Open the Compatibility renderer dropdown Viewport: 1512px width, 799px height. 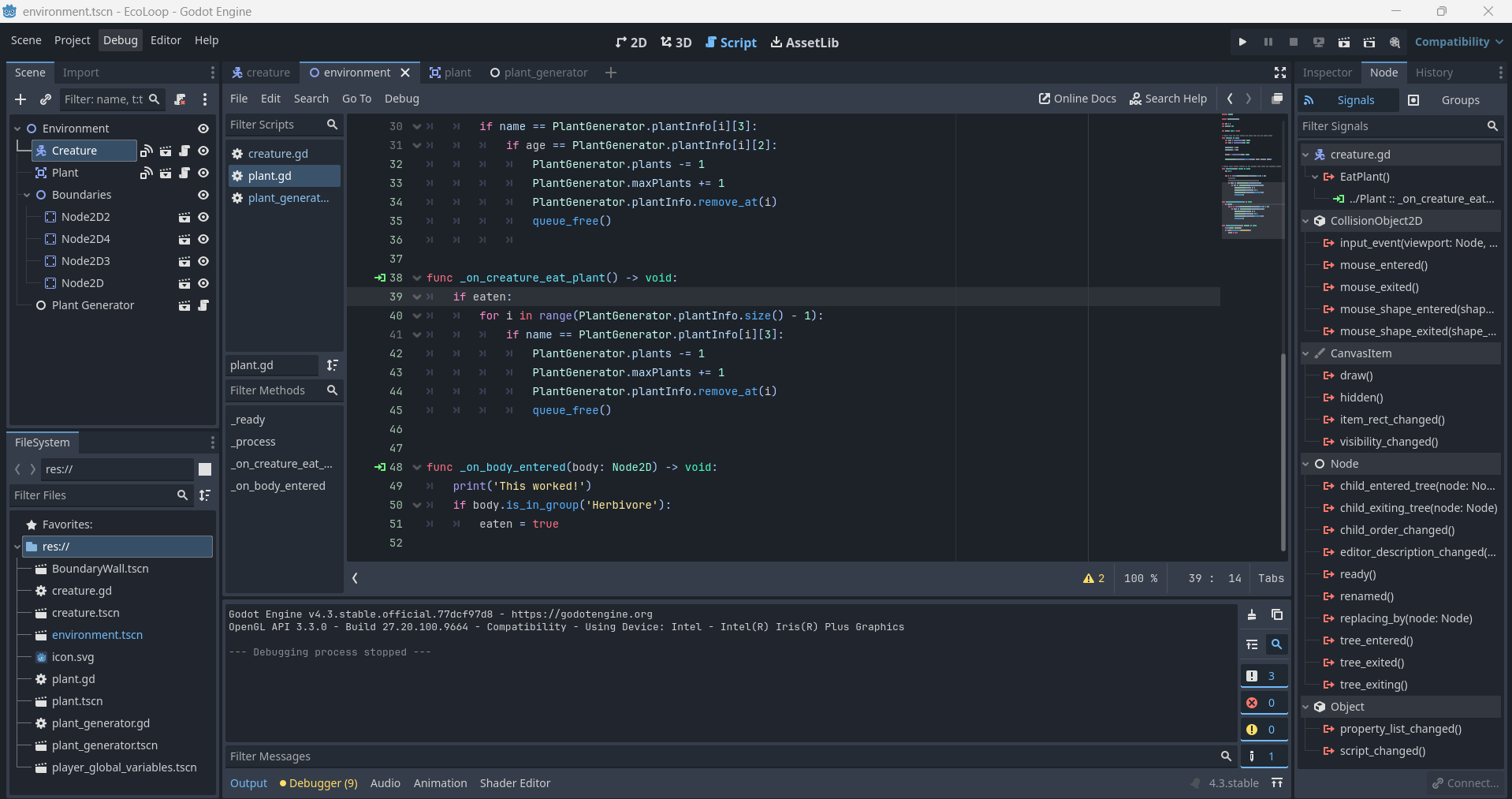(x=1458, y=42)
